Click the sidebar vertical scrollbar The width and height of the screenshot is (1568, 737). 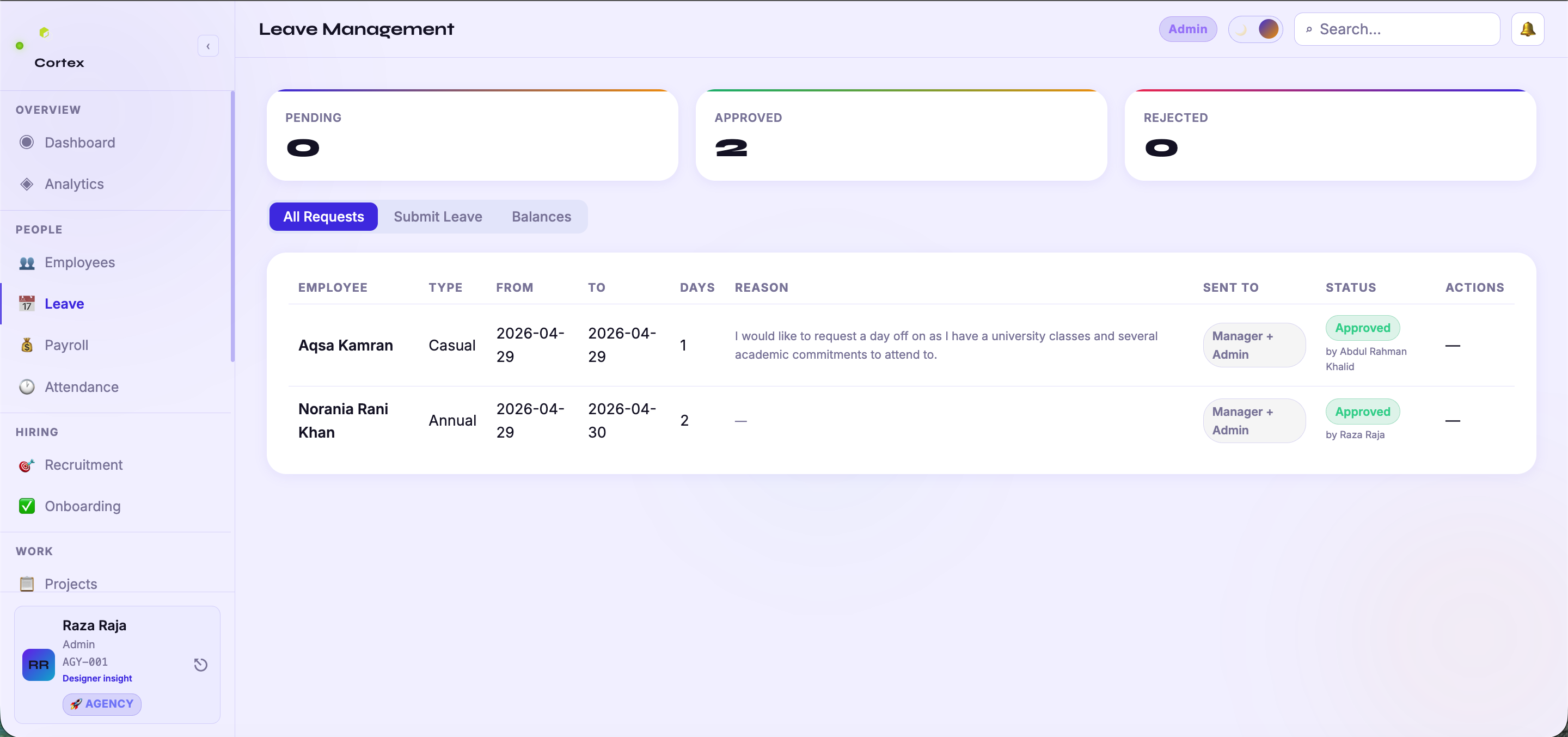coord(232,226)
